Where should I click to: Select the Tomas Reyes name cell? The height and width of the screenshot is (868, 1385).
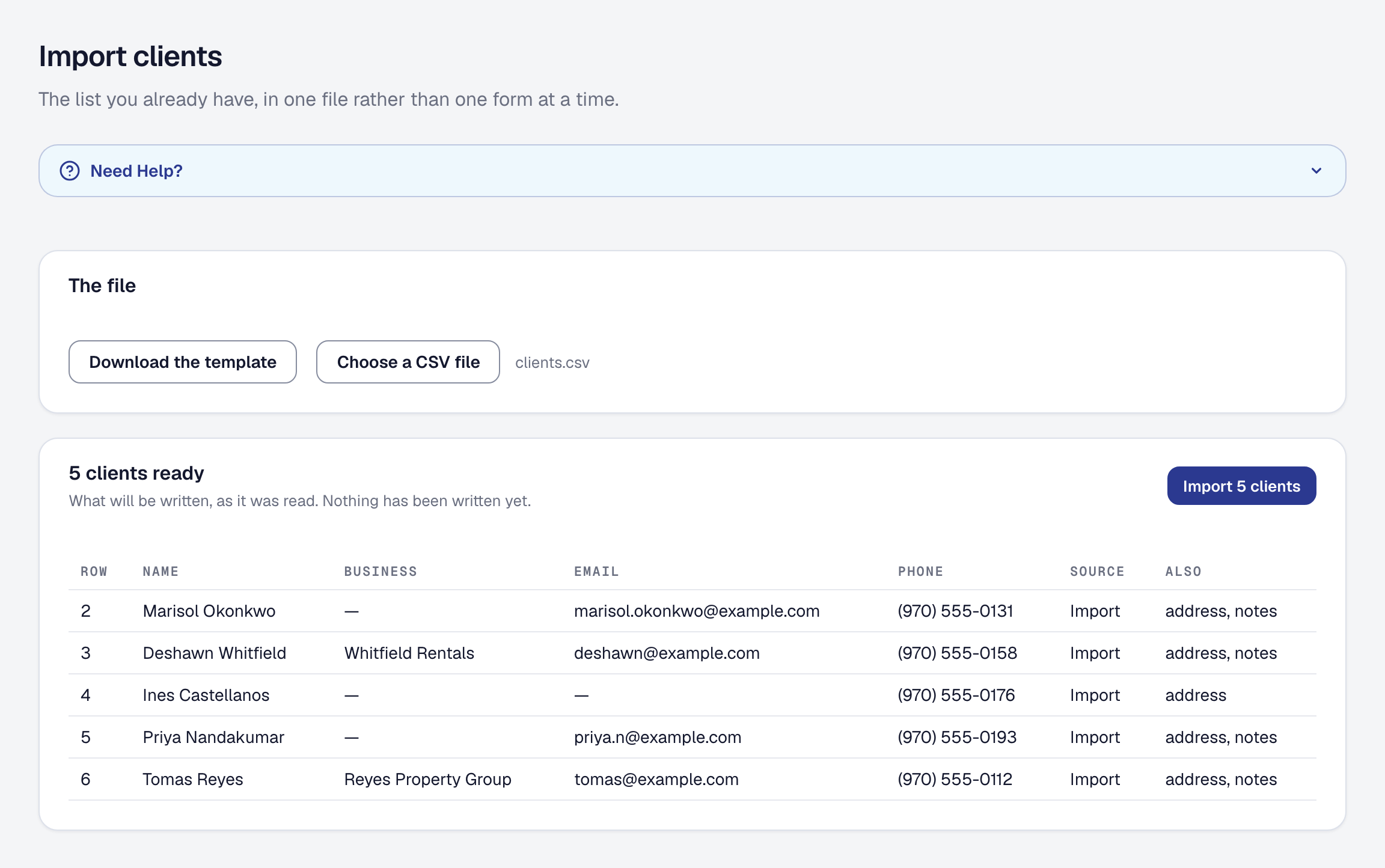coord(193,779)
